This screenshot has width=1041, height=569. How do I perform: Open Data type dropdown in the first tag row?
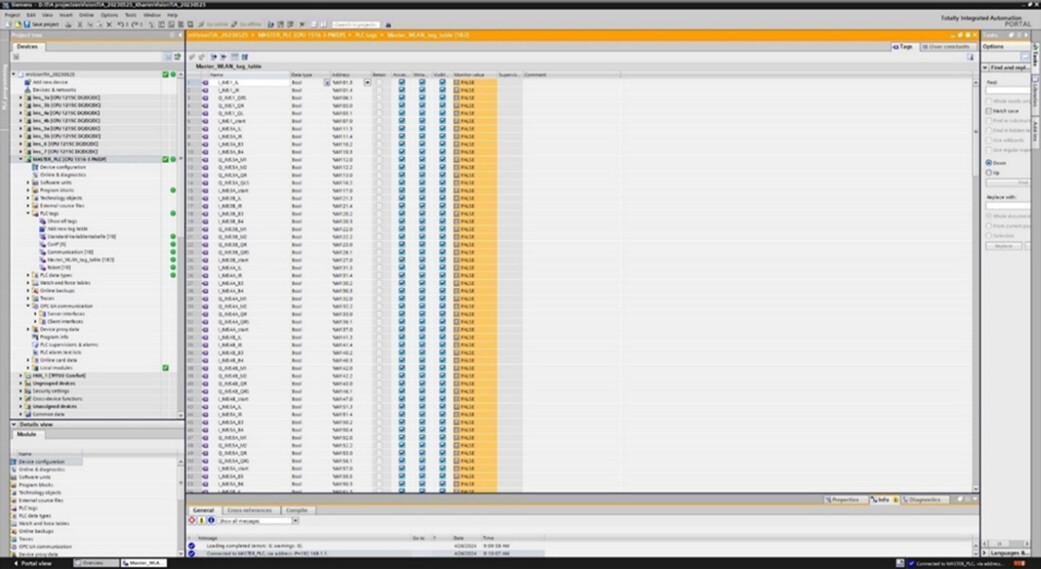(x=327, y=82)
